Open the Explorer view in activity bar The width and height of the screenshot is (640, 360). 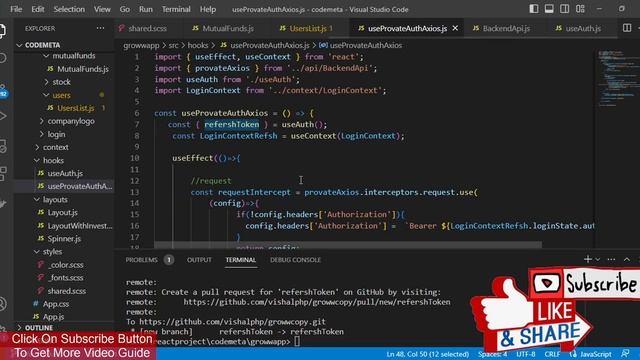point(2,31)
